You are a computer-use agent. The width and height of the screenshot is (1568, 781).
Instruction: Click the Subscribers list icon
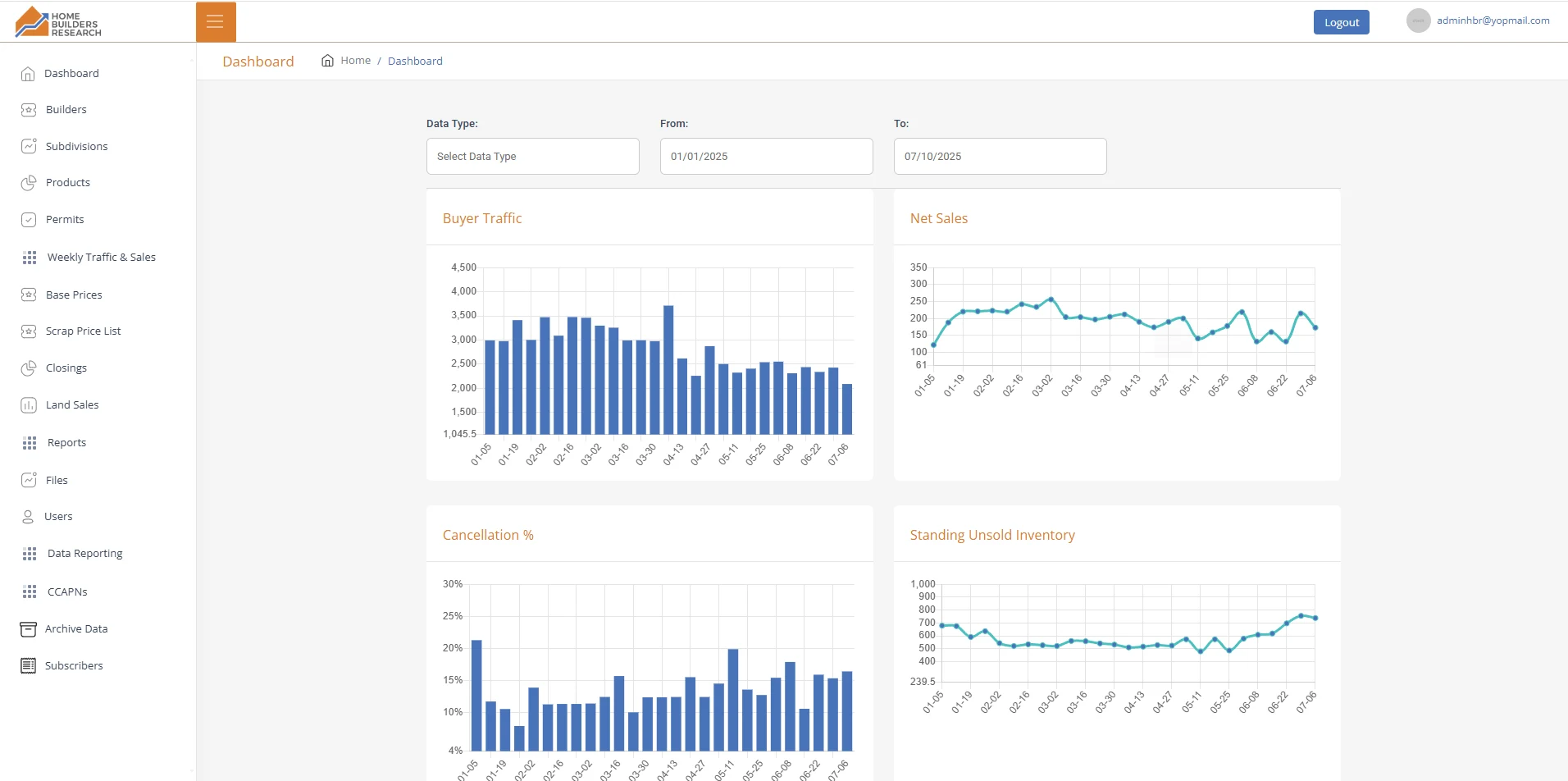point(28,665)
